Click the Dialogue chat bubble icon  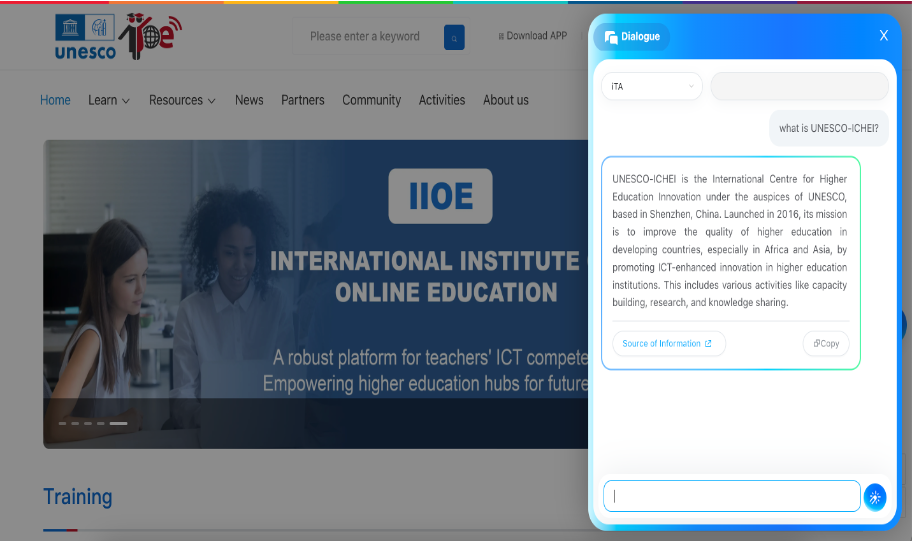pos(610,37)
